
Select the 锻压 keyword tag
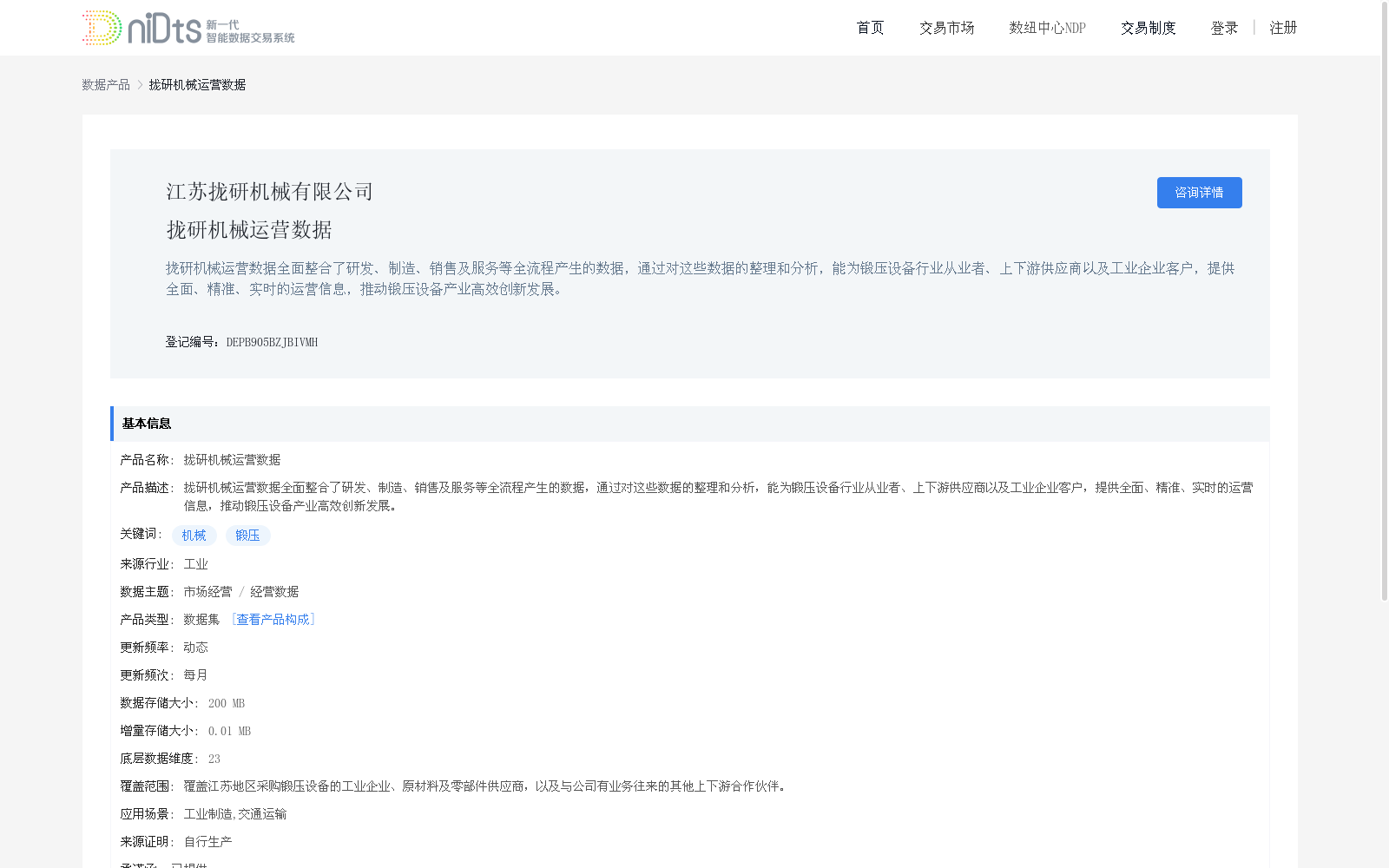click(248, 536)
